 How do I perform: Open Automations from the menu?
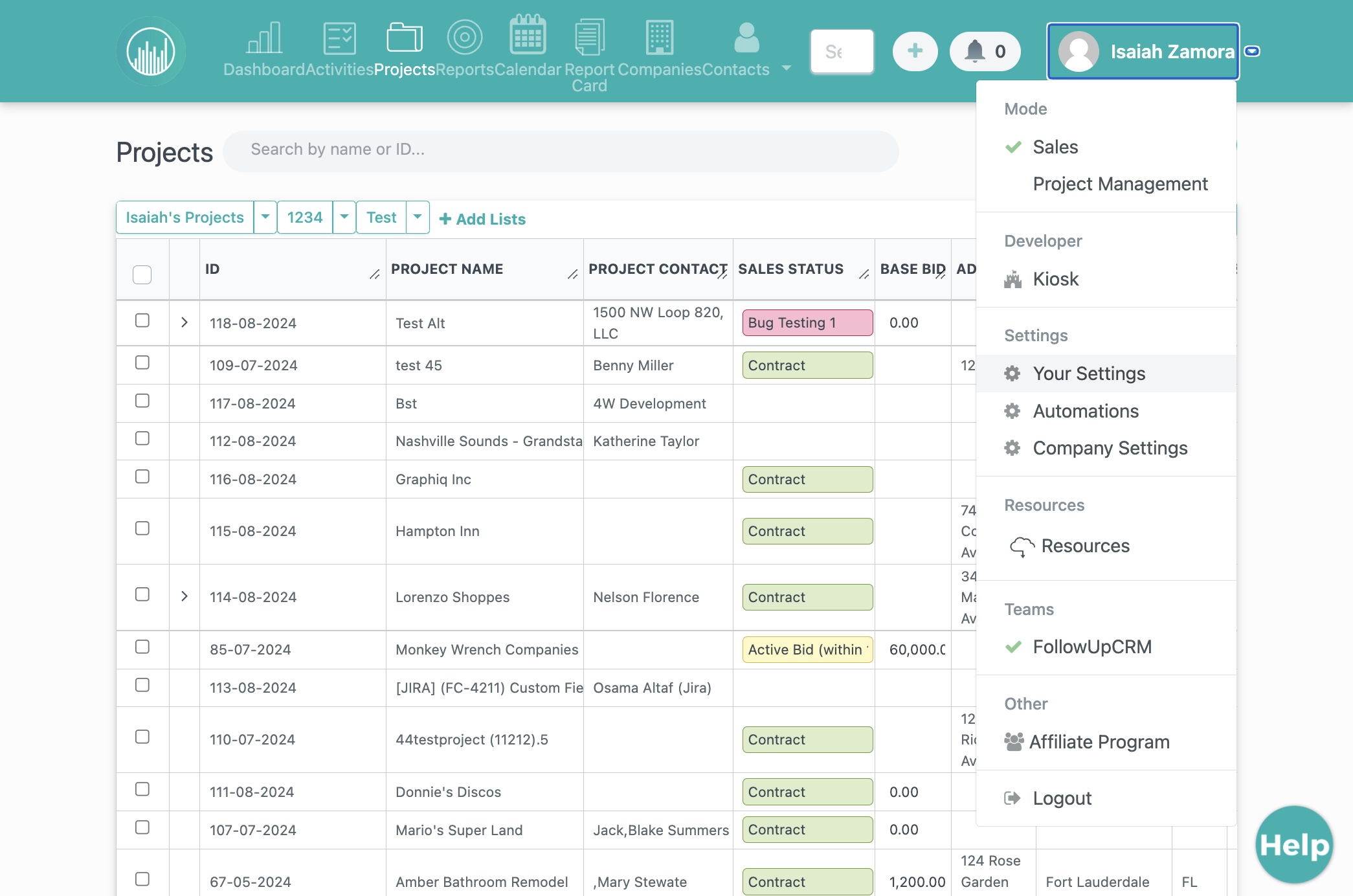[1106, 411]
